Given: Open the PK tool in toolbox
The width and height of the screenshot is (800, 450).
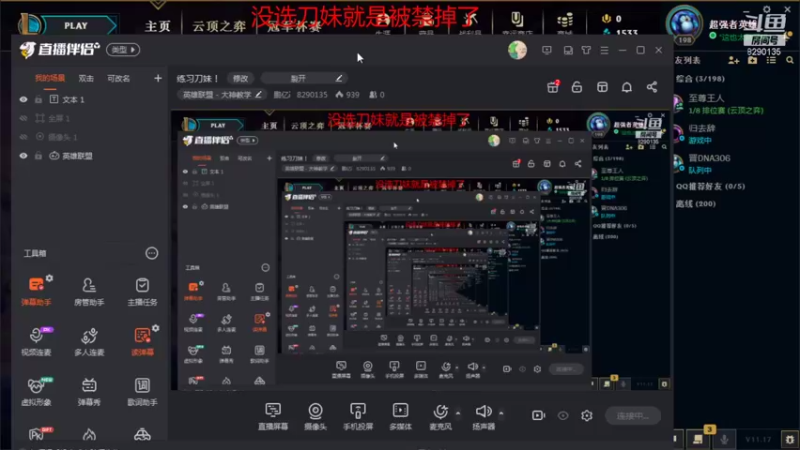Looking at the screenshot, I should pyautogui.click(x=36, y=434).
